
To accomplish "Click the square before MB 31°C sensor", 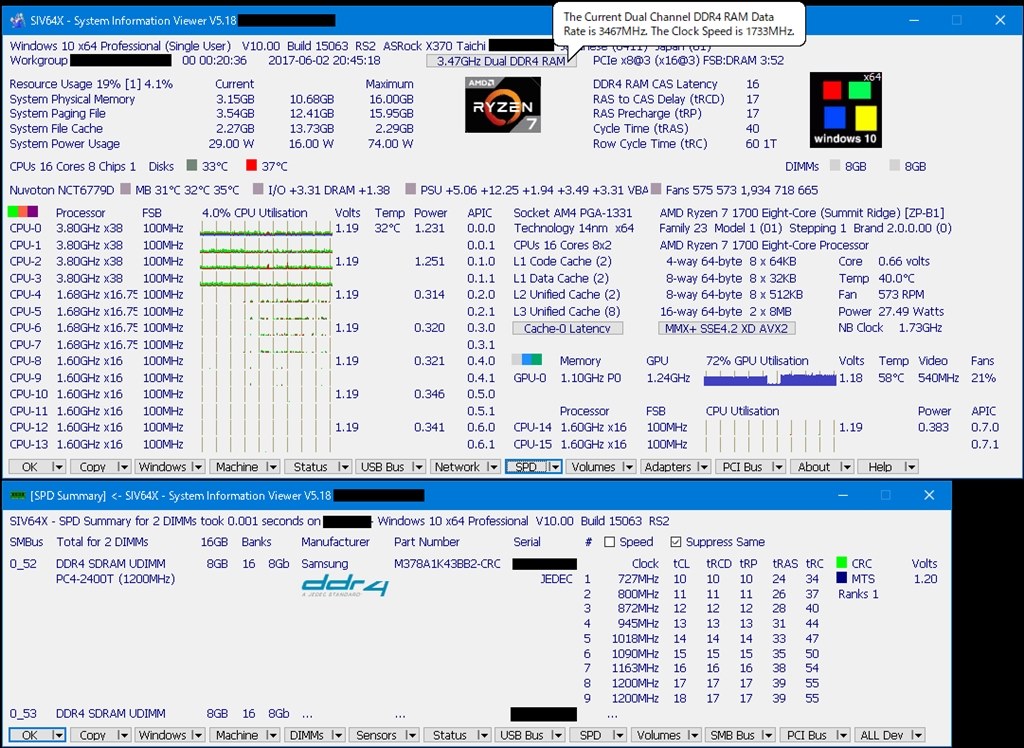I will click(125, 189).
